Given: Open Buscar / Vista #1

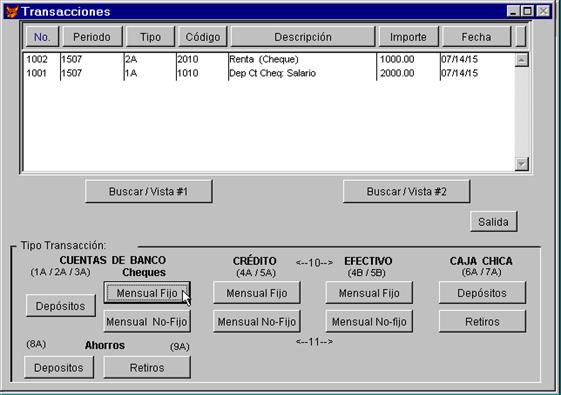Looking at the screenshot, I should [x=148, y=191].
